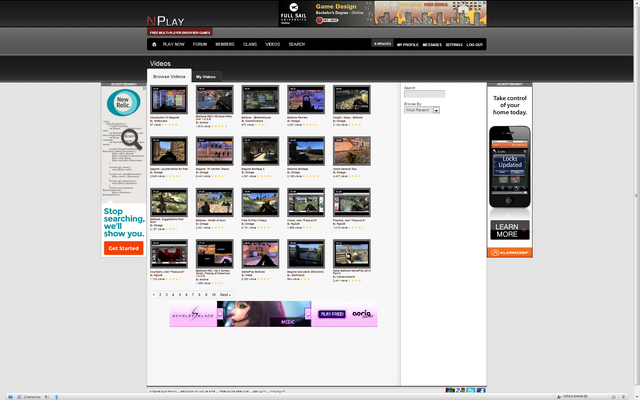Viewport: 640px width, 400px height.
Task: Click the New Relic logo in ad
Action: (x=123, y=102)
